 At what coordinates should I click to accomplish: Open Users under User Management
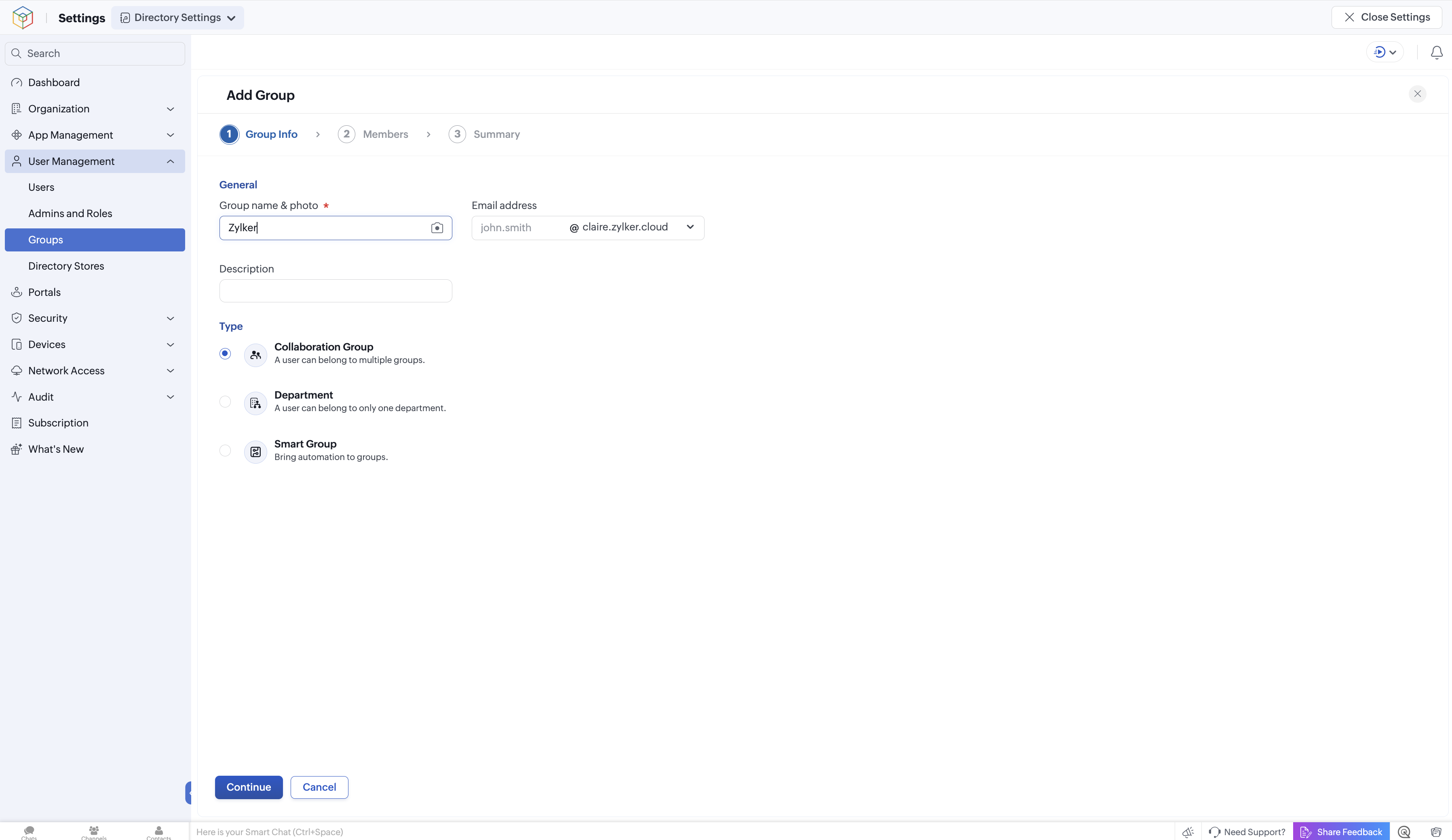click(x=95, y=187)
